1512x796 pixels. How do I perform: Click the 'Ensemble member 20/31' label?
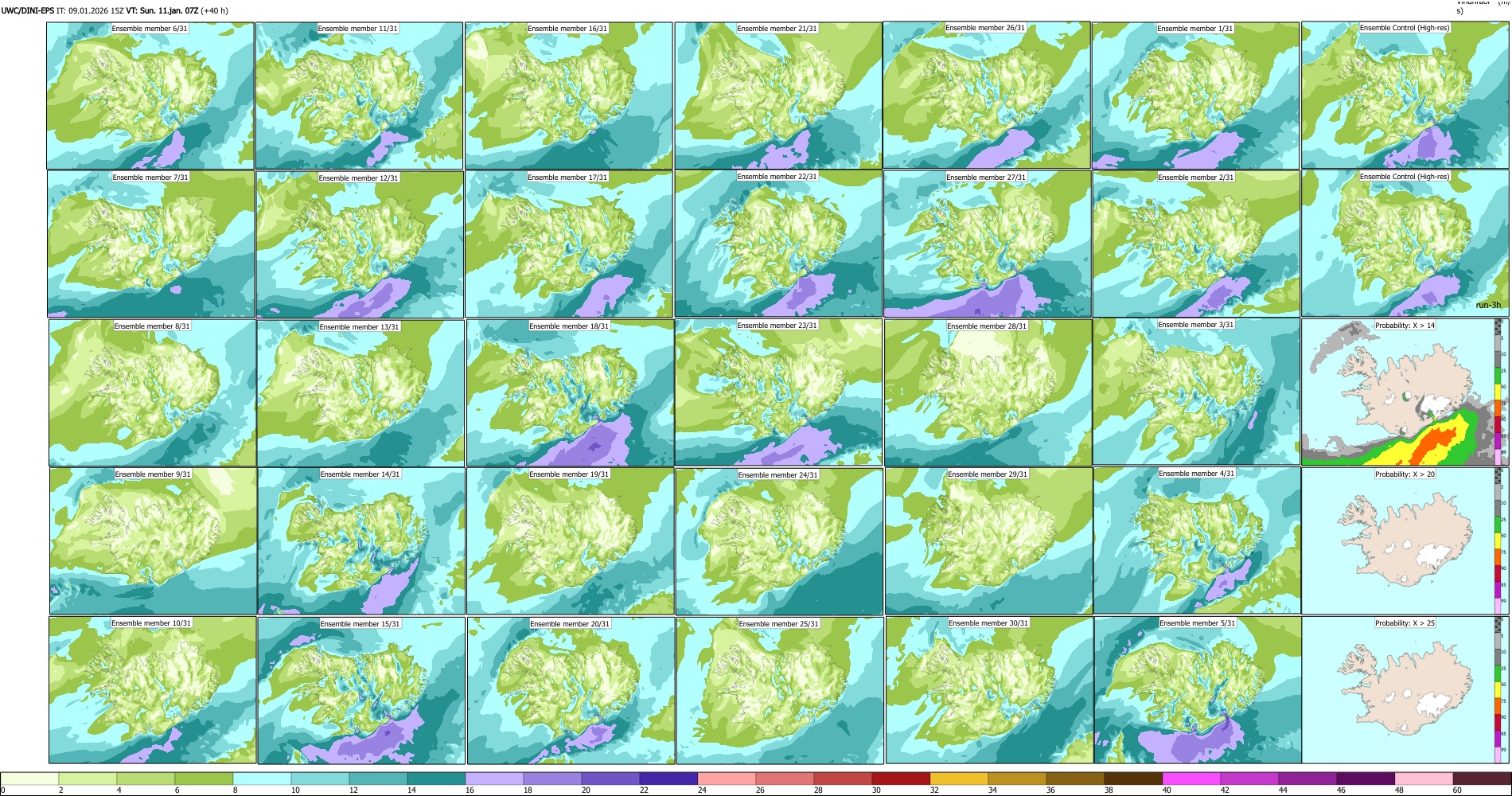tap(570, 624)
